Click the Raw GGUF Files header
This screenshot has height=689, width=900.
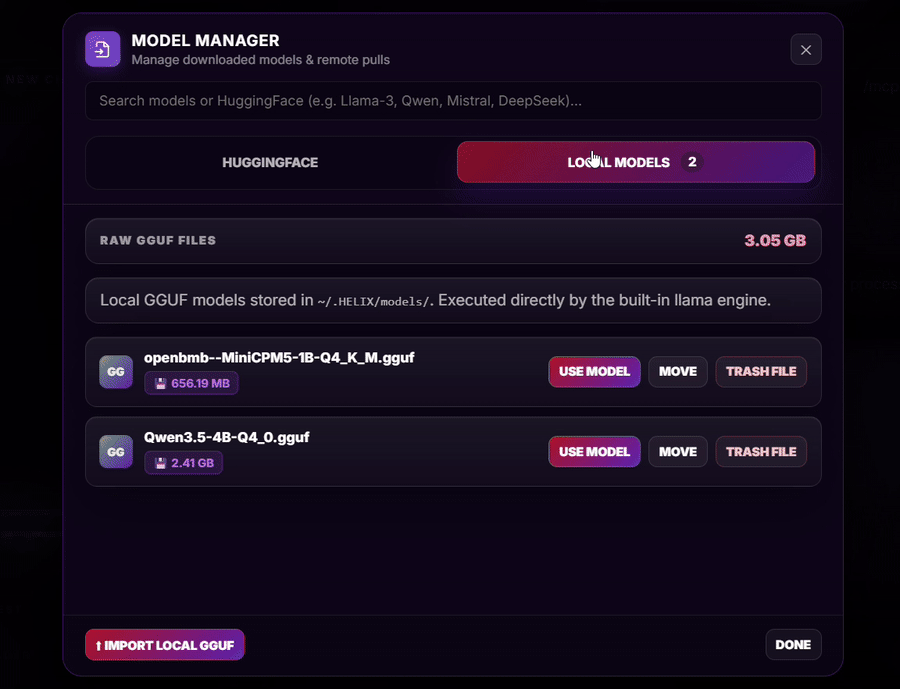tap(158, 241)
